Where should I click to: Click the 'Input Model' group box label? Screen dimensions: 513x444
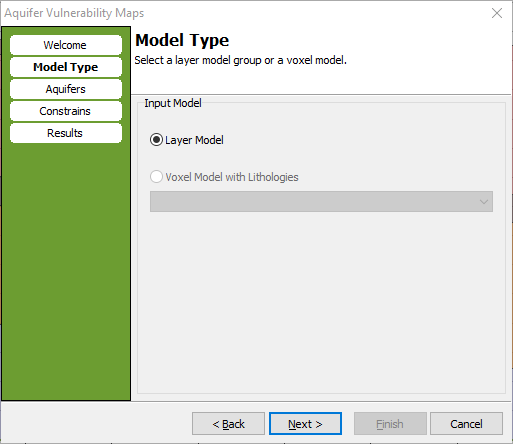(173, 103)
